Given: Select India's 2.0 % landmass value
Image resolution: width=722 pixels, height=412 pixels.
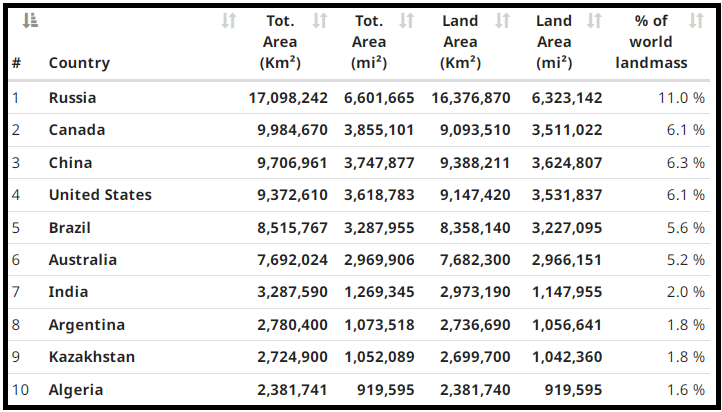Looking at the screenshot, I should pos(685,292).
